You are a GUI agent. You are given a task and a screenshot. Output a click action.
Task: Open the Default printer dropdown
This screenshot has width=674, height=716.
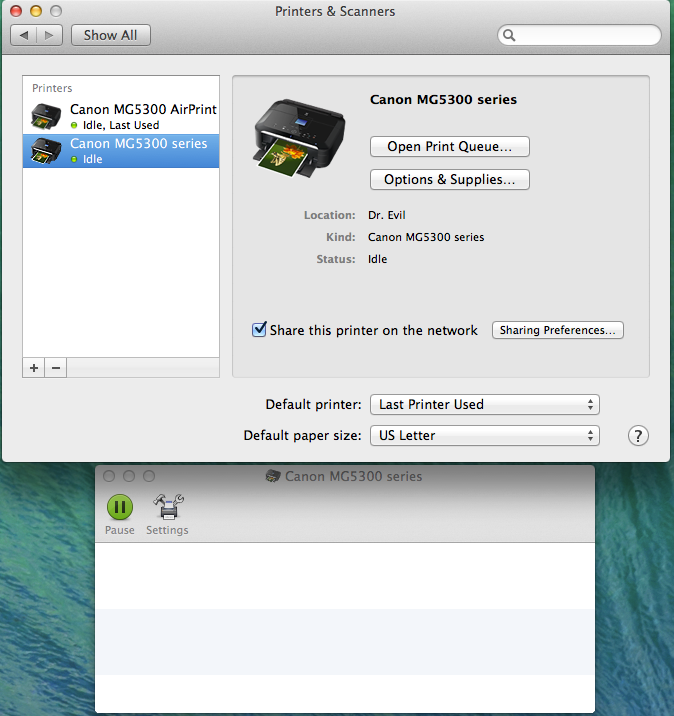pyautogui.click(x=484, y=405)
